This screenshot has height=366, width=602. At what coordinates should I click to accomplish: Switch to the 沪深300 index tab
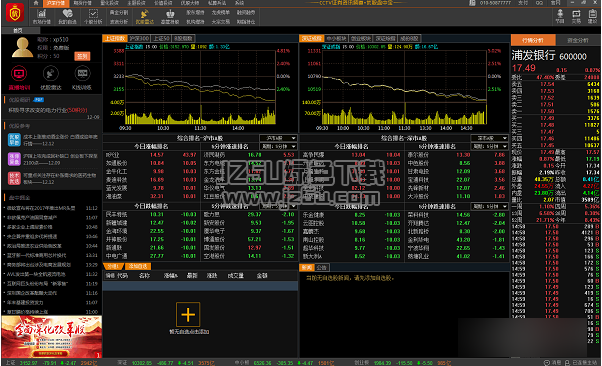139,38
